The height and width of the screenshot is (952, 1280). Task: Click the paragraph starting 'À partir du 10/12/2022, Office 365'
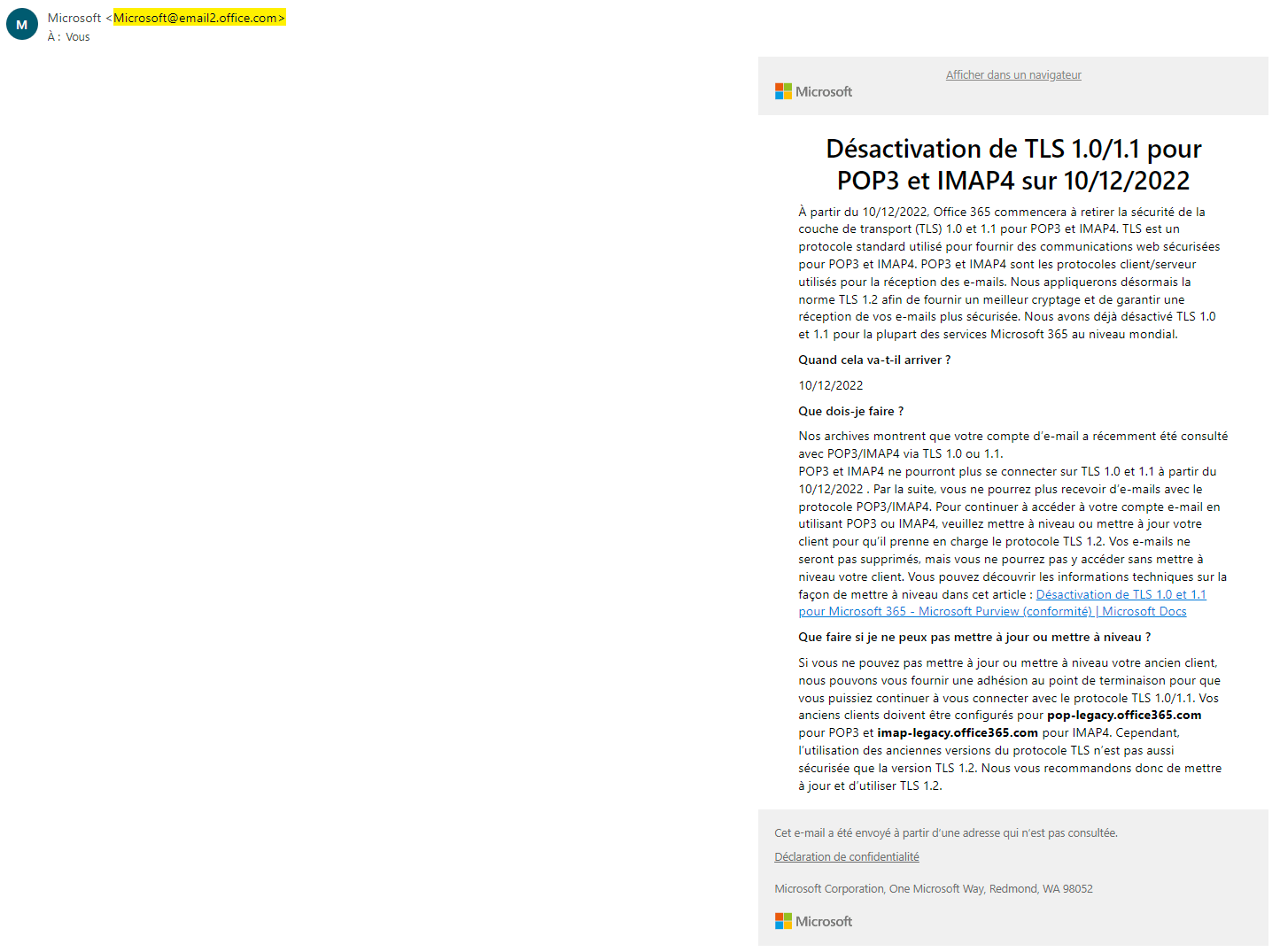[1009, 273]
